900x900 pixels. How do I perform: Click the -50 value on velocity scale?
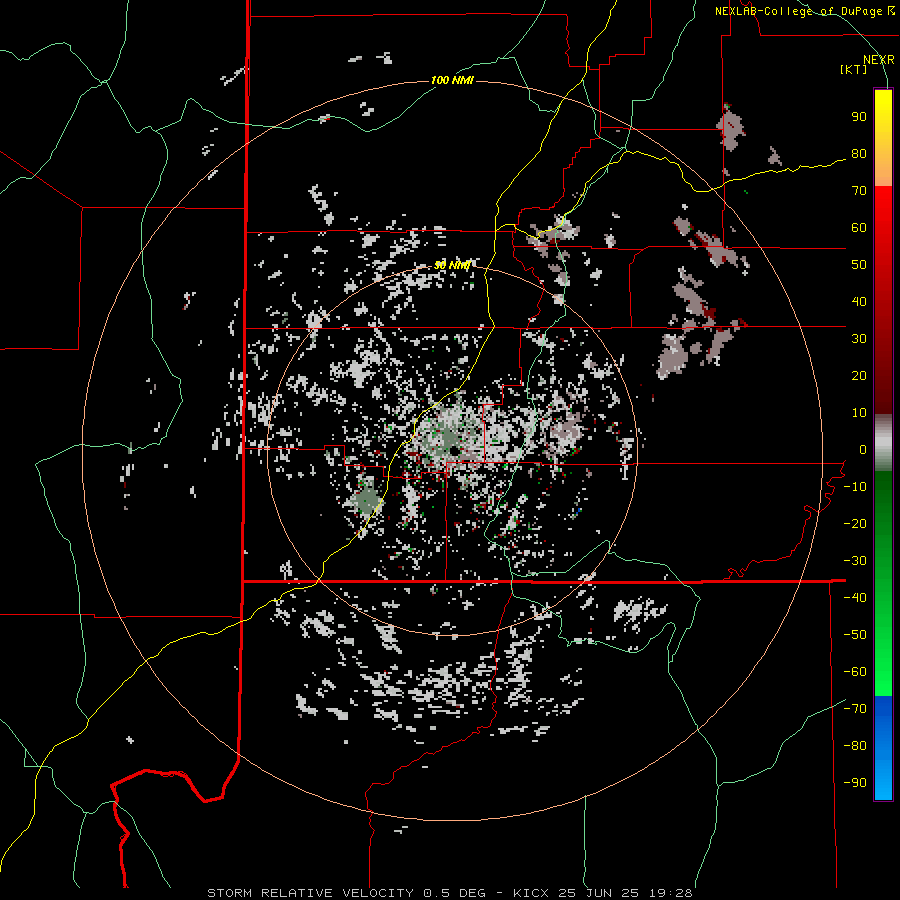[855, 635]
